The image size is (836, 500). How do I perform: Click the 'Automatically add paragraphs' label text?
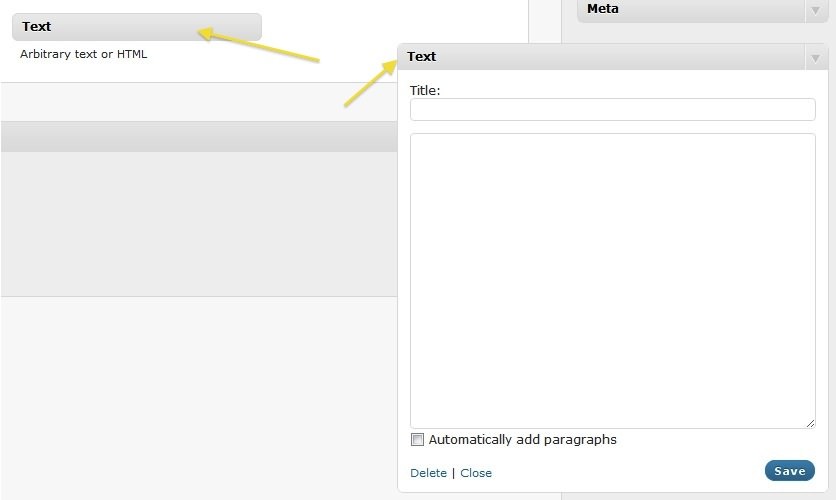(x=522, y=440)
